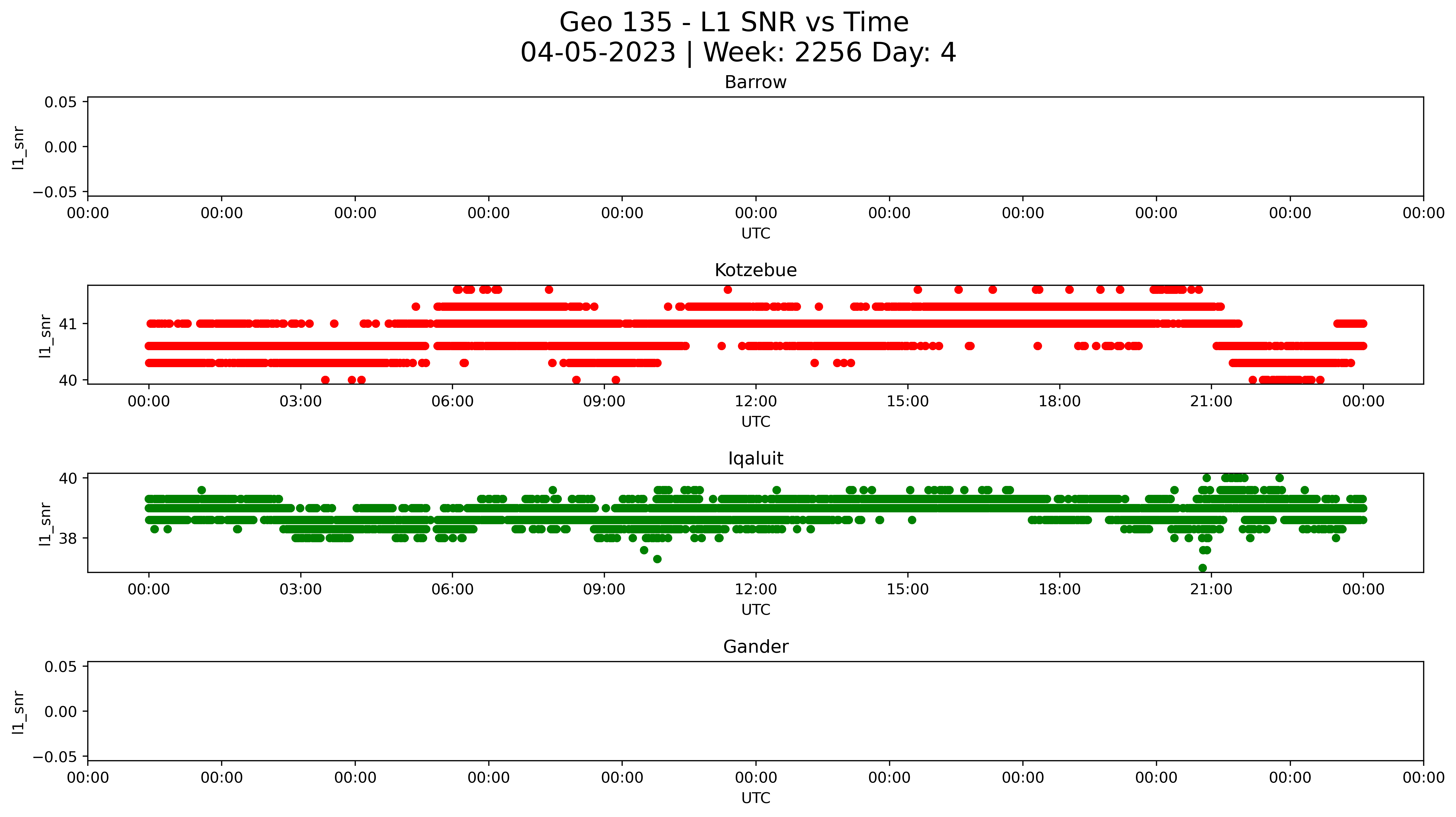Select the Gander subplot title
Image resolution: width=1456 pixels, height=817 pixels.
[x=755, y=647]
